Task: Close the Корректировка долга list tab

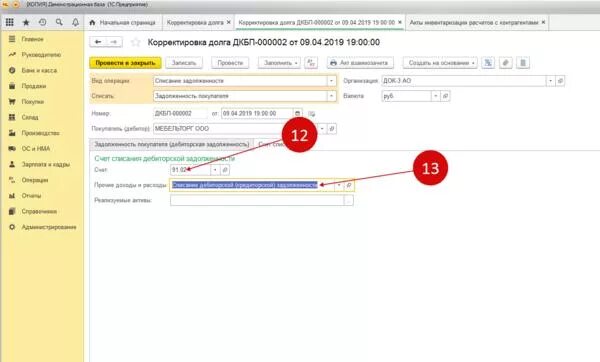Action: [228, 23]
